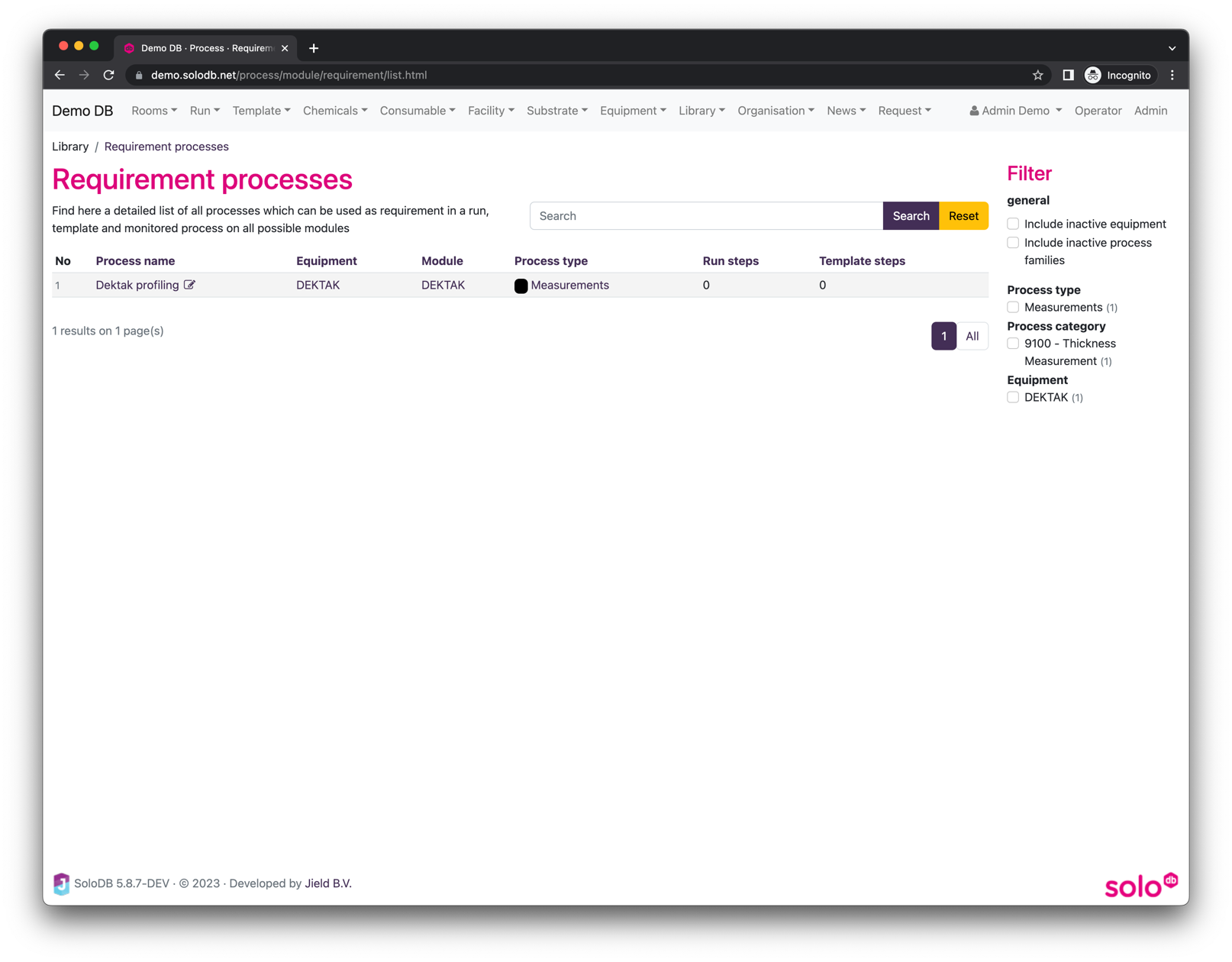
Task: Tick the DEKTAK equipment filter checkbox
Action: 1013,397
